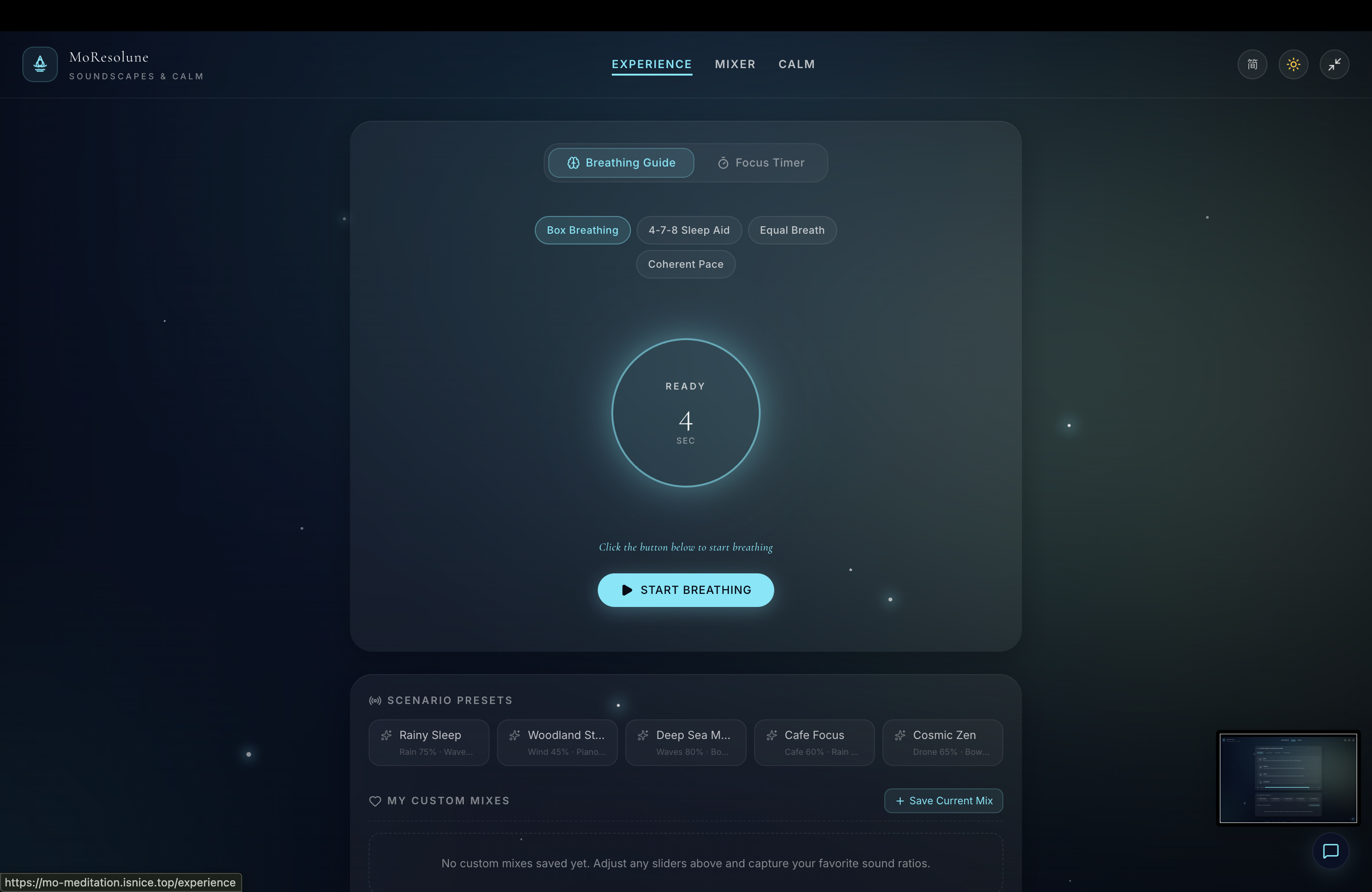Click "Click the button below to start breathing" text
Image resolution: width=1372 pixels, height=892 pixels.
tap(686, 547)
